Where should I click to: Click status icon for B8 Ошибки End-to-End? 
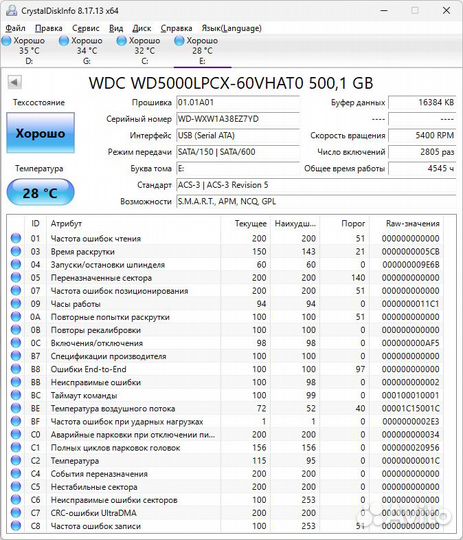(16, 369)
